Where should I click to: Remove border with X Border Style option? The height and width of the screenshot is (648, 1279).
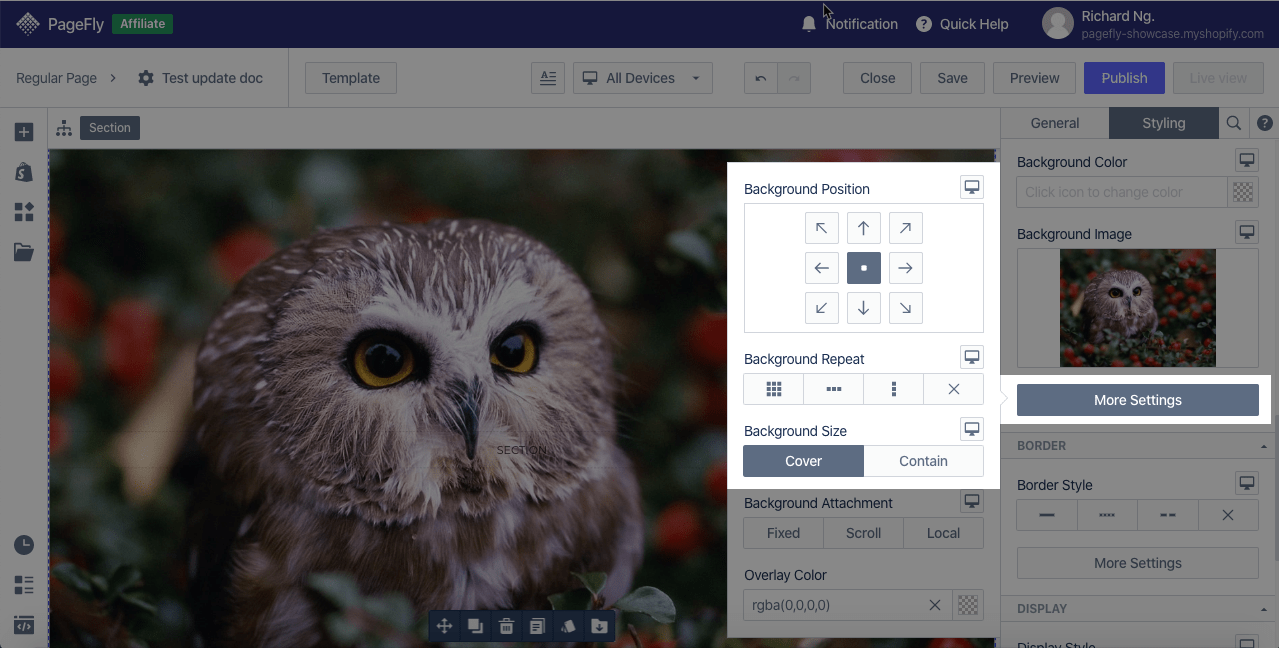click(x=1227, y=515)
